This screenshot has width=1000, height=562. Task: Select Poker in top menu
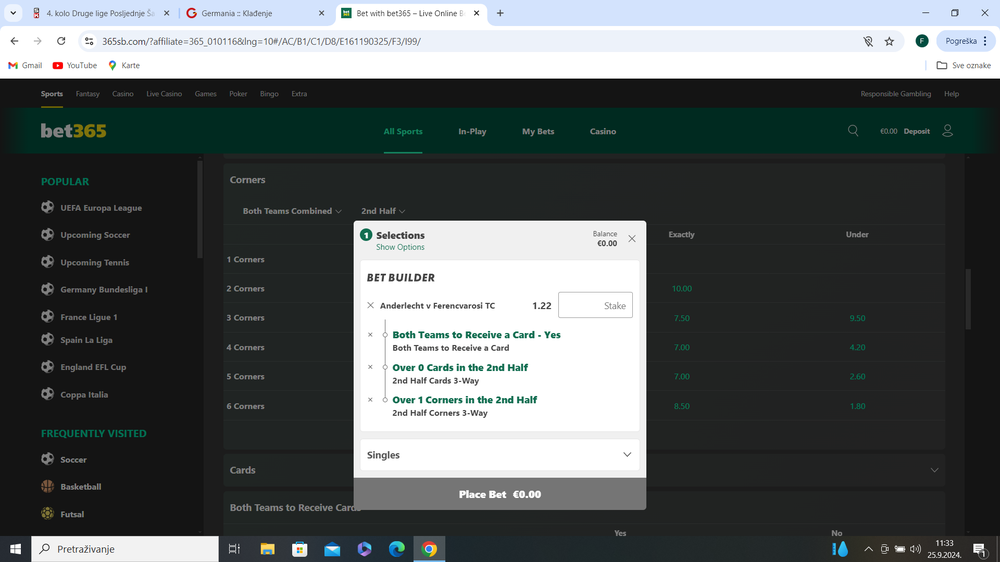[x=238, y=94]
